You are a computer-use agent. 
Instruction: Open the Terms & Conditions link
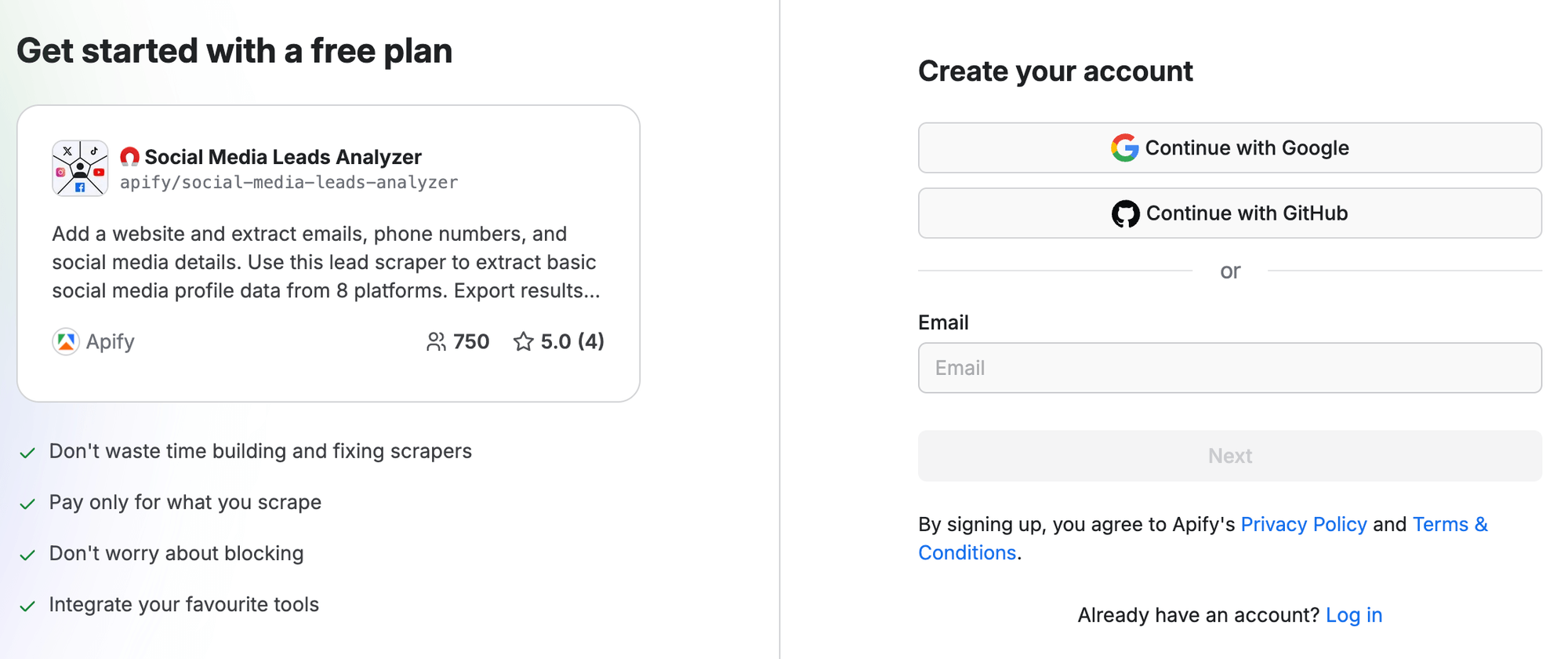click(x=1449, y=524)
